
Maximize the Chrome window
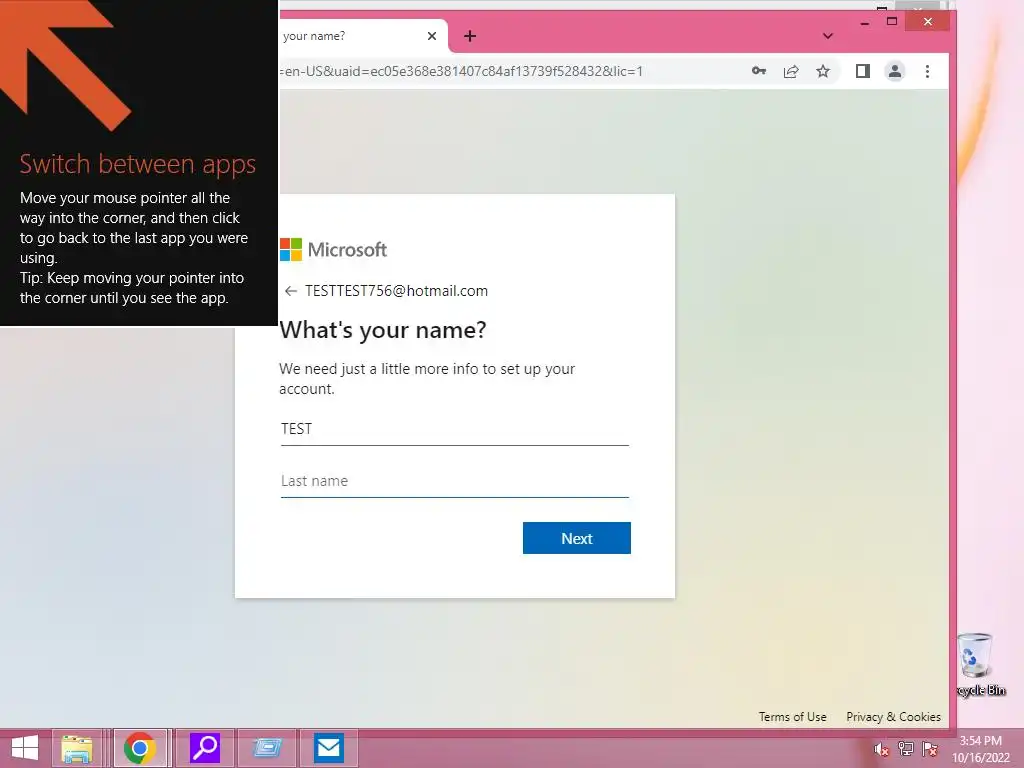(892, 22)
